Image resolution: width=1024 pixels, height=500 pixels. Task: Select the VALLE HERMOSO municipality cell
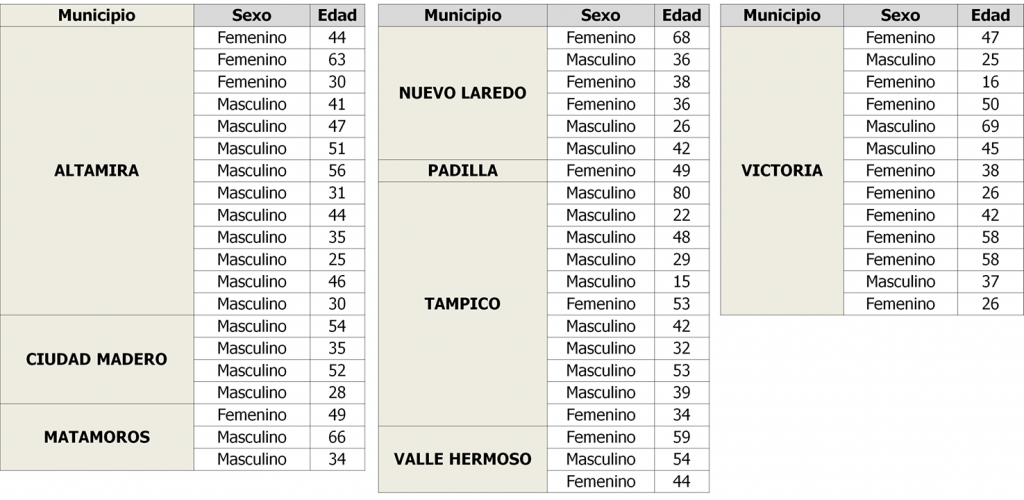(x=462, y=460)
